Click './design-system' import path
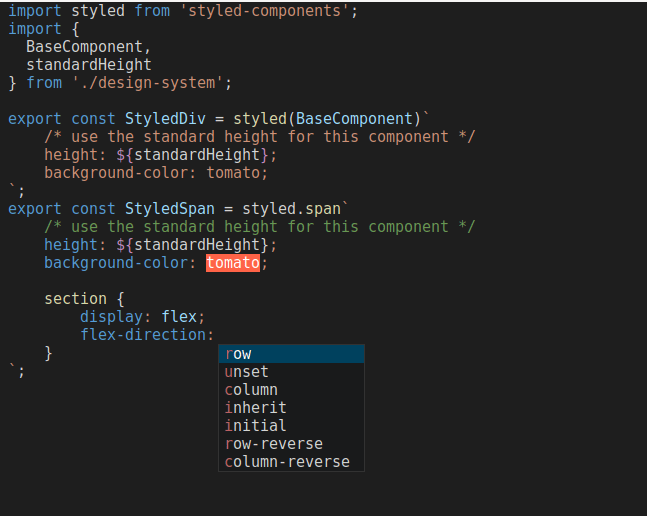647x516 pixels. pos(148,83)
